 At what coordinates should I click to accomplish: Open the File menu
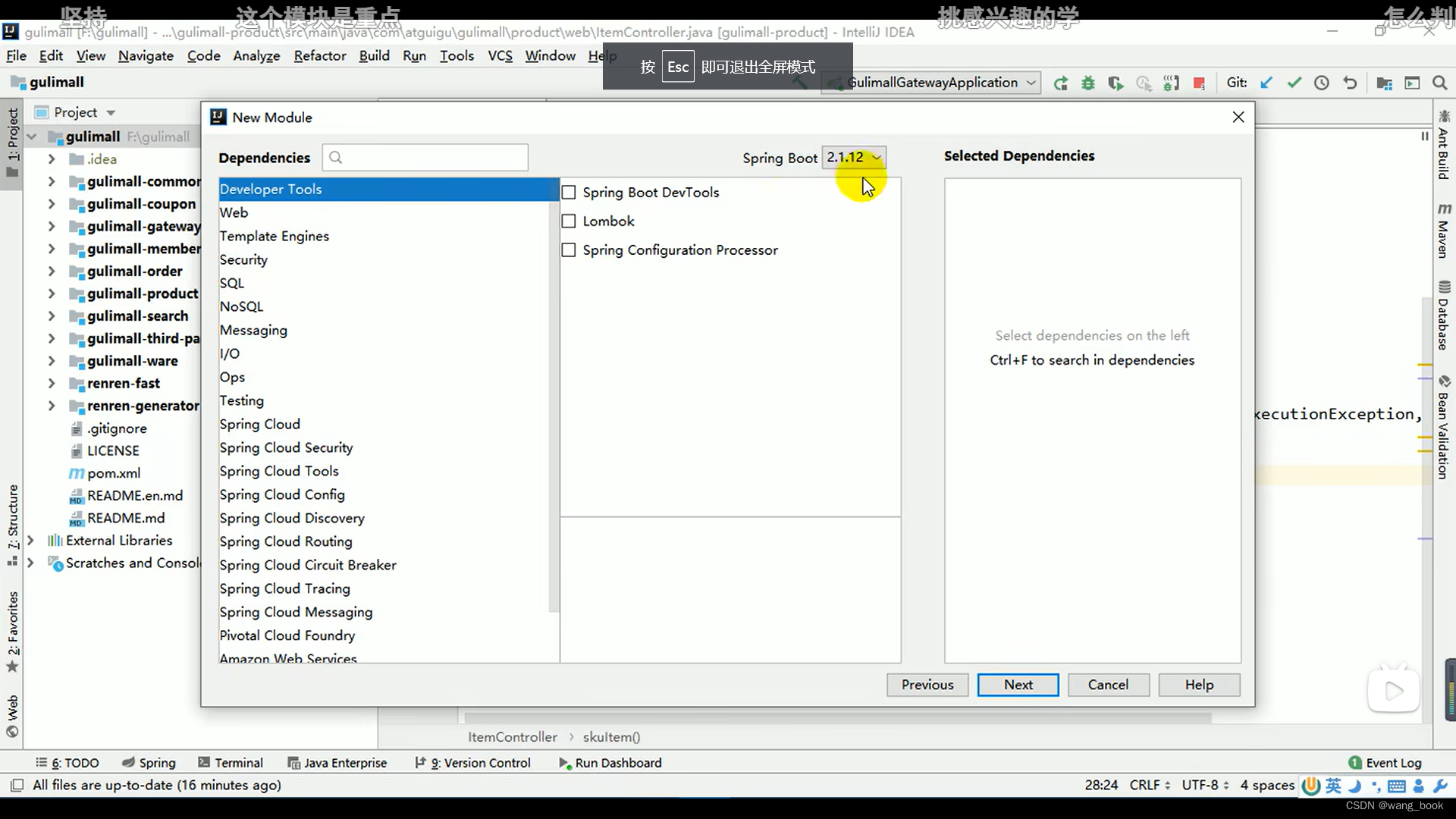click(16, 56)
